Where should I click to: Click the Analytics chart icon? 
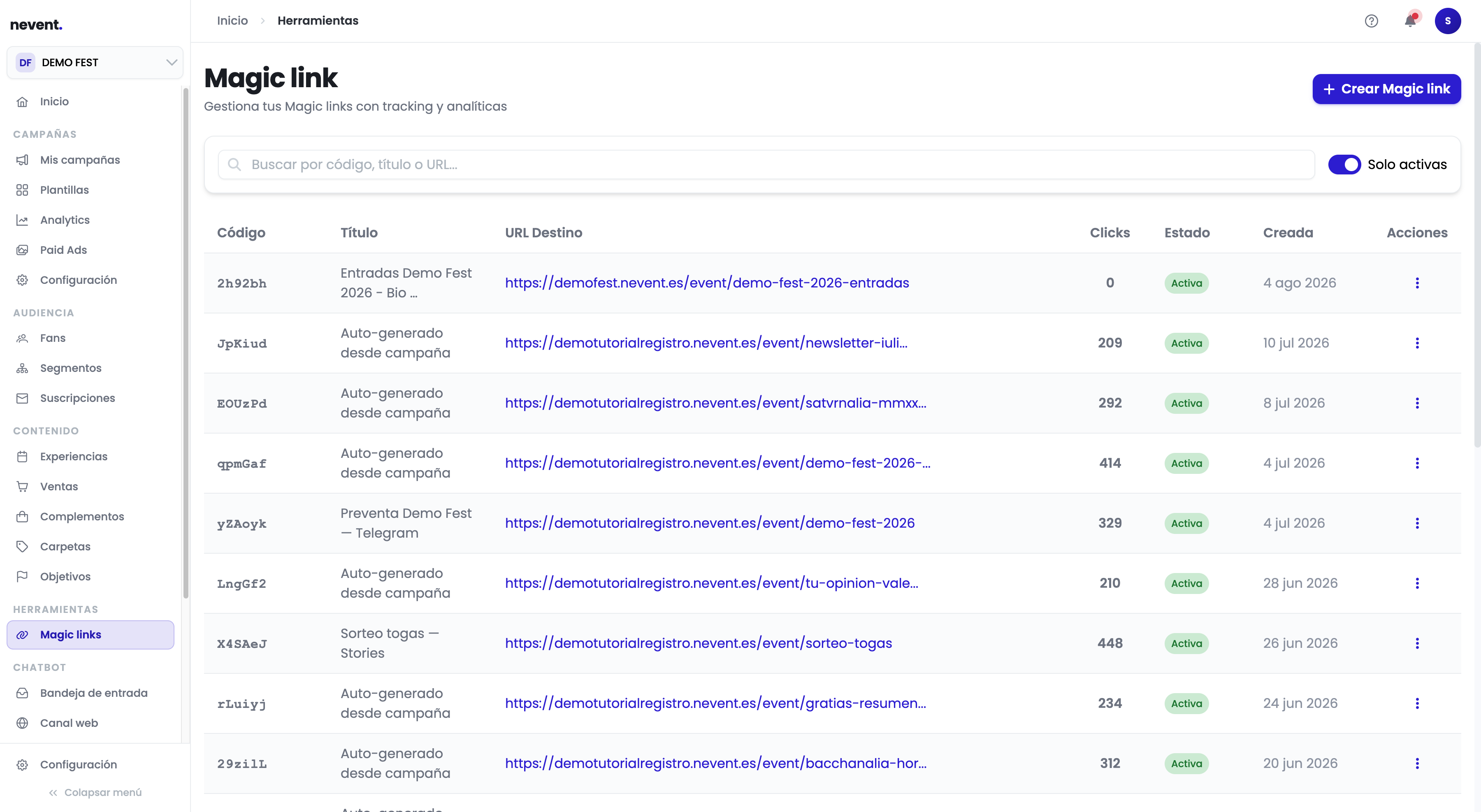(x=23, y=220)
